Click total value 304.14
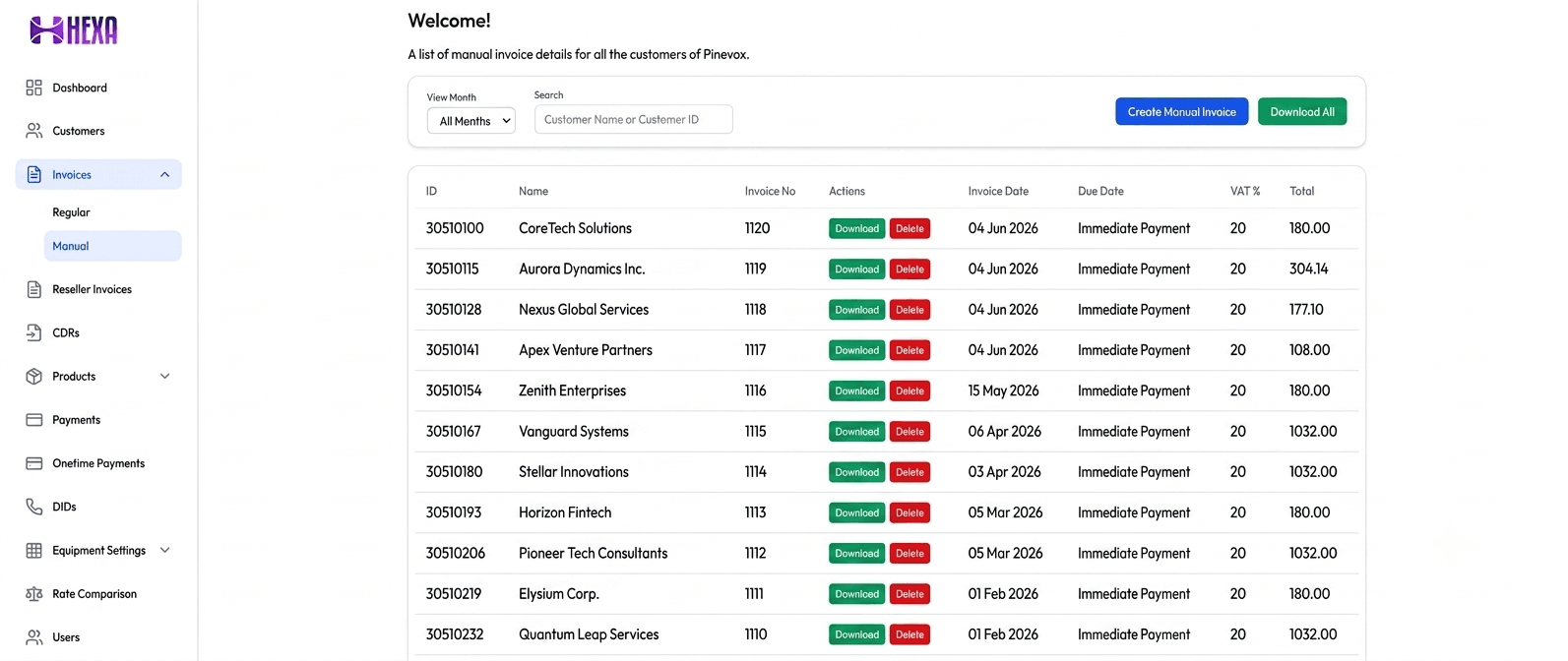Screen dimensions: 1568x661 pyautogui.click(x=1308, y=269)
